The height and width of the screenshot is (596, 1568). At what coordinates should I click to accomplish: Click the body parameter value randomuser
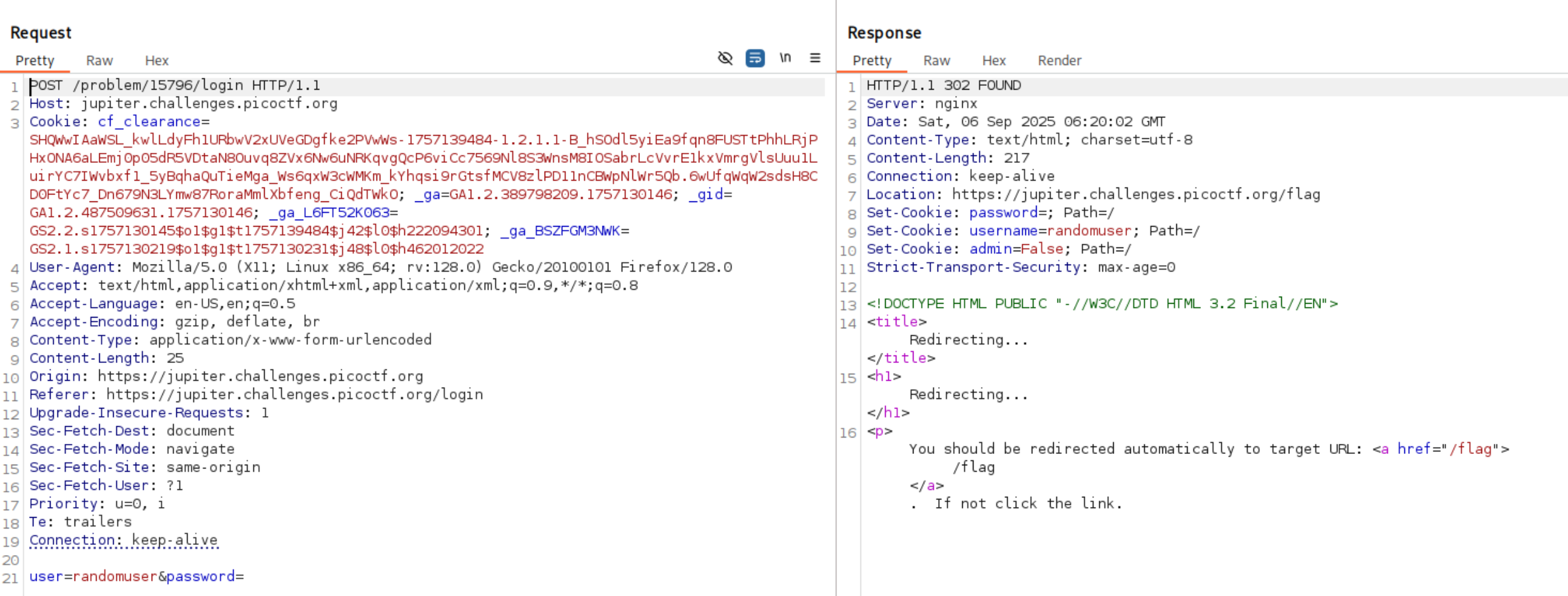point(115,576)
